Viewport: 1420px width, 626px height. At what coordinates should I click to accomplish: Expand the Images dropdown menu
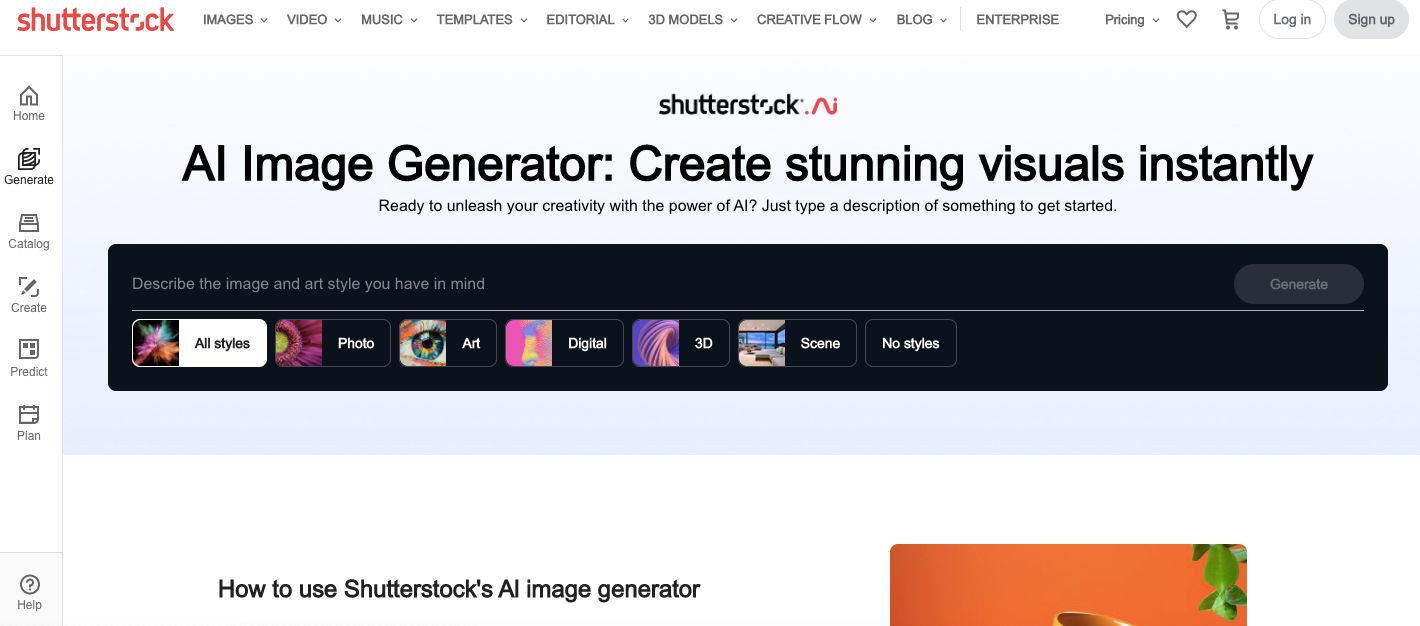(x=235, y=19)
